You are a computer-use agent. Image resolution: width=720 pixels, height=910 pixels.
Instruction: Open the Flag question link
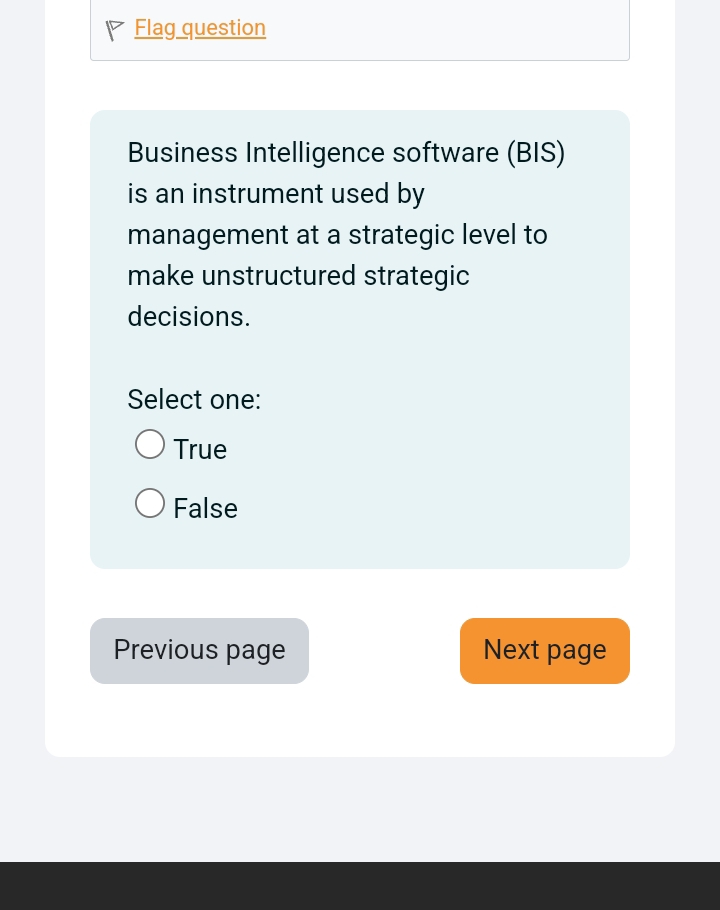200,28
